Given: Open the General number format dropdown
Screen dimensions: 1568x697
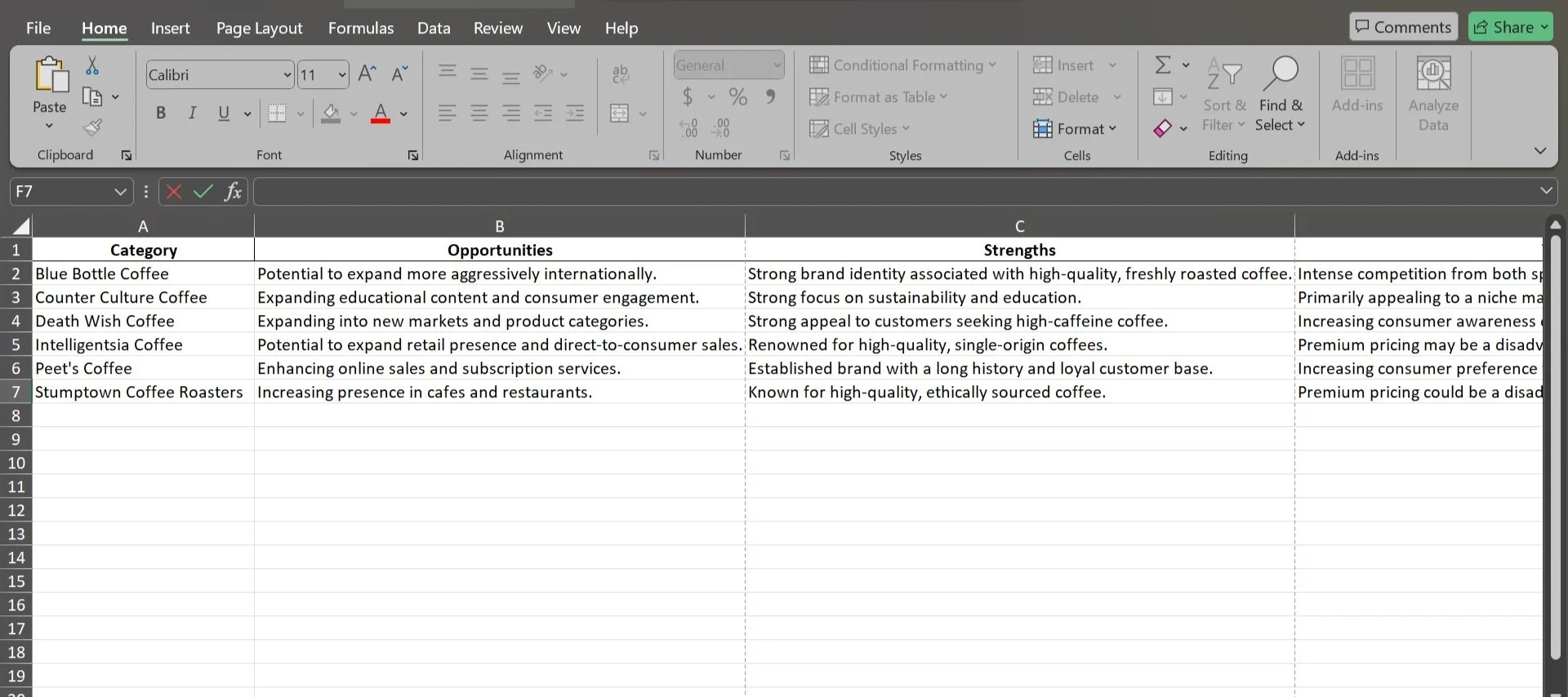Looking at the screenshot, I should 777,65.
